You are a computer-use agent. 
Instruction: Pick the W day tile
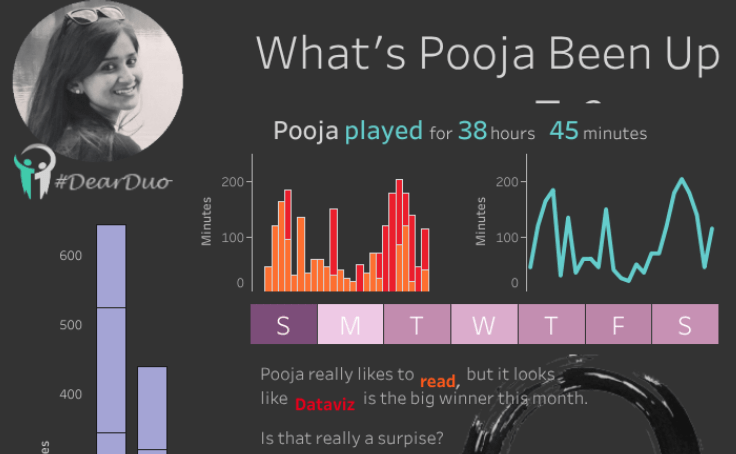(x=484, y=325)
